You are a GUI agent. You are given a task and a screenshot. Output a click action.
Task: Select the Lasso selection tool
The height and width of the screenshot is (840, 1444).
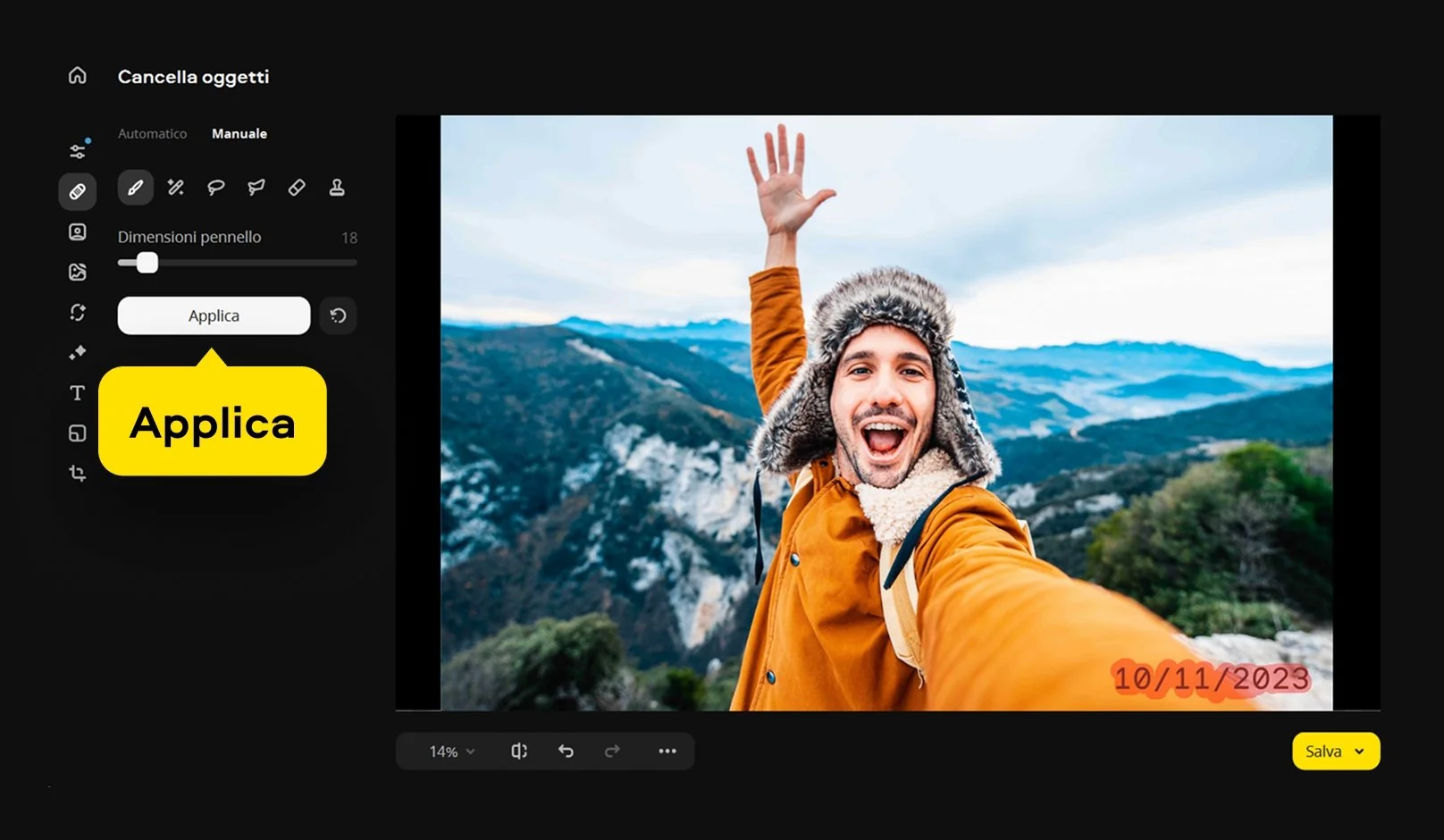click(216, 188)
